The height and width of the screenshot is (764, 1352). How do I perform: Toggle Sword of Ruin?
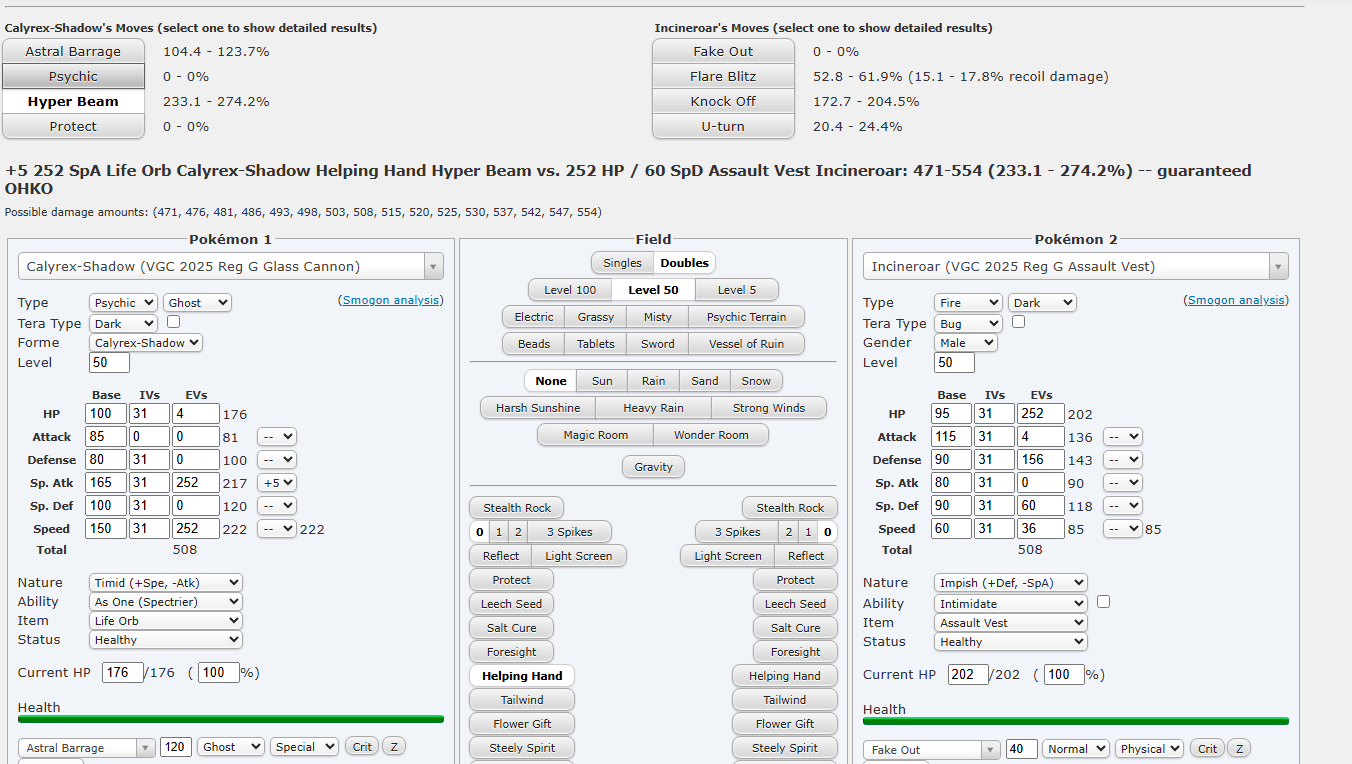point(658,344)
